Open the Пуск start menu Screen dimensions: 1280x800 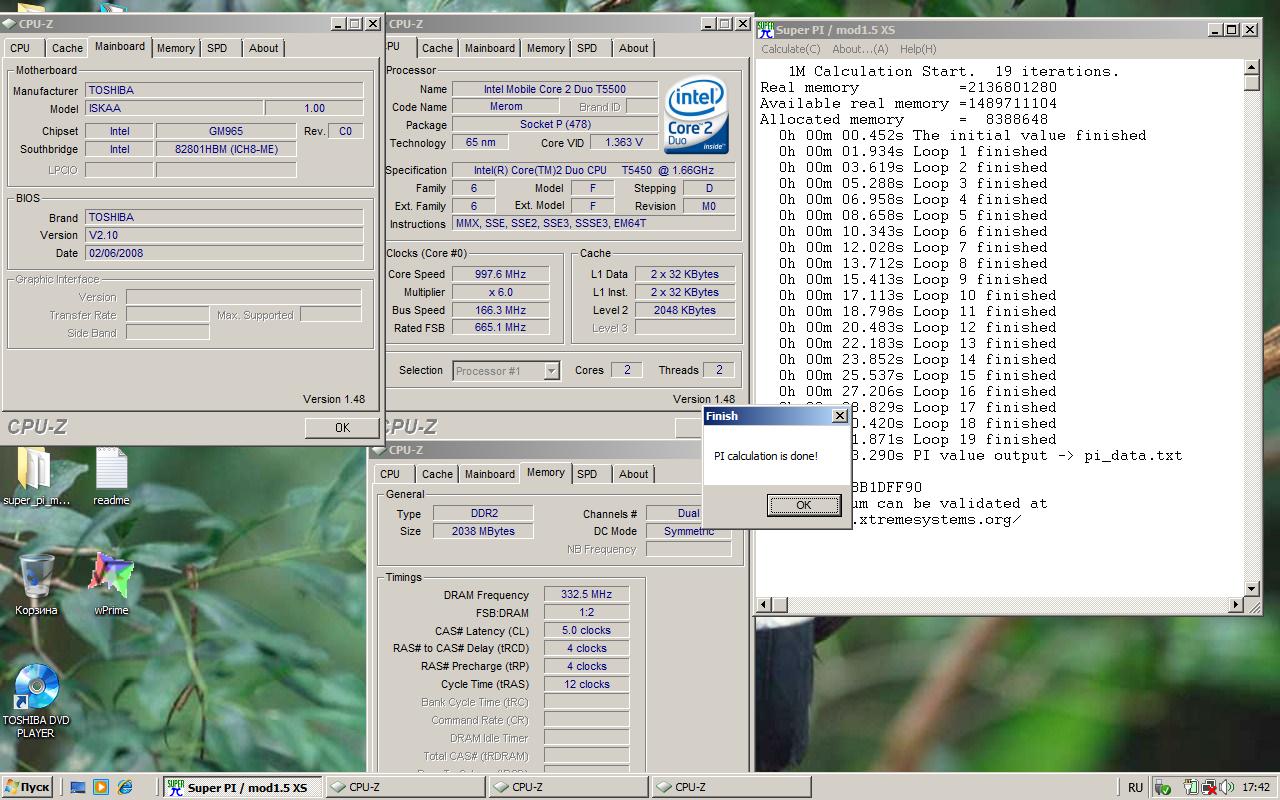point(27,787)
